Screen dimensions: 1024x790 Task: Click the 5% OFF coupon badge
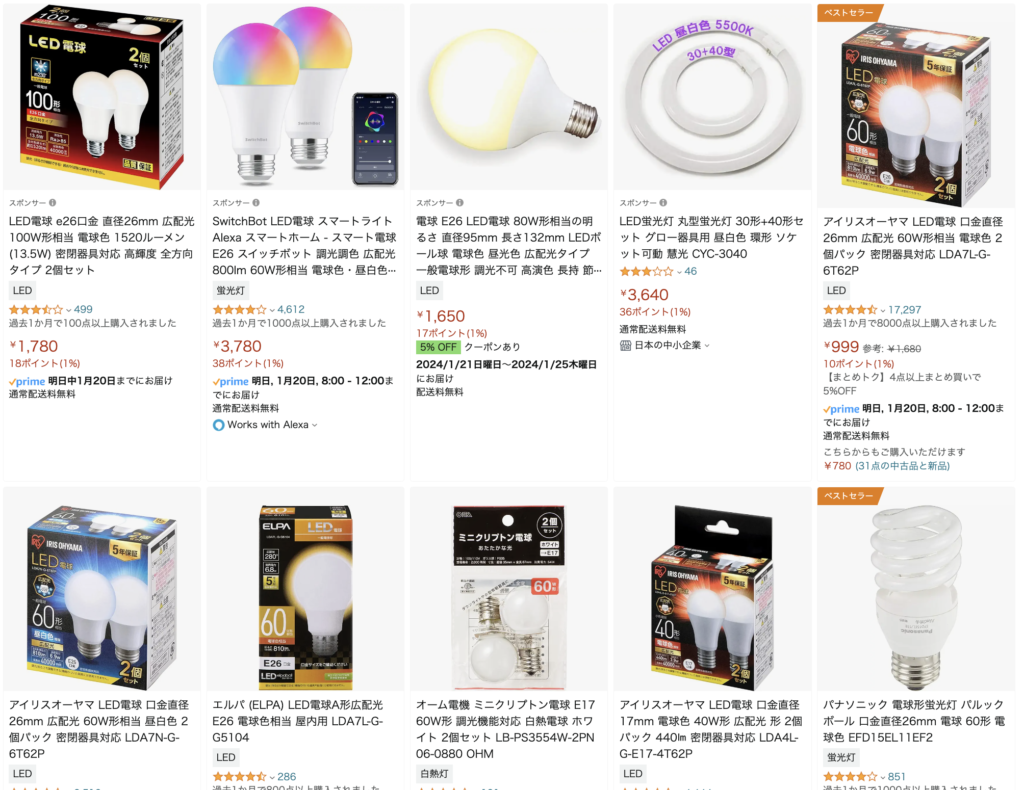point(438,347)
